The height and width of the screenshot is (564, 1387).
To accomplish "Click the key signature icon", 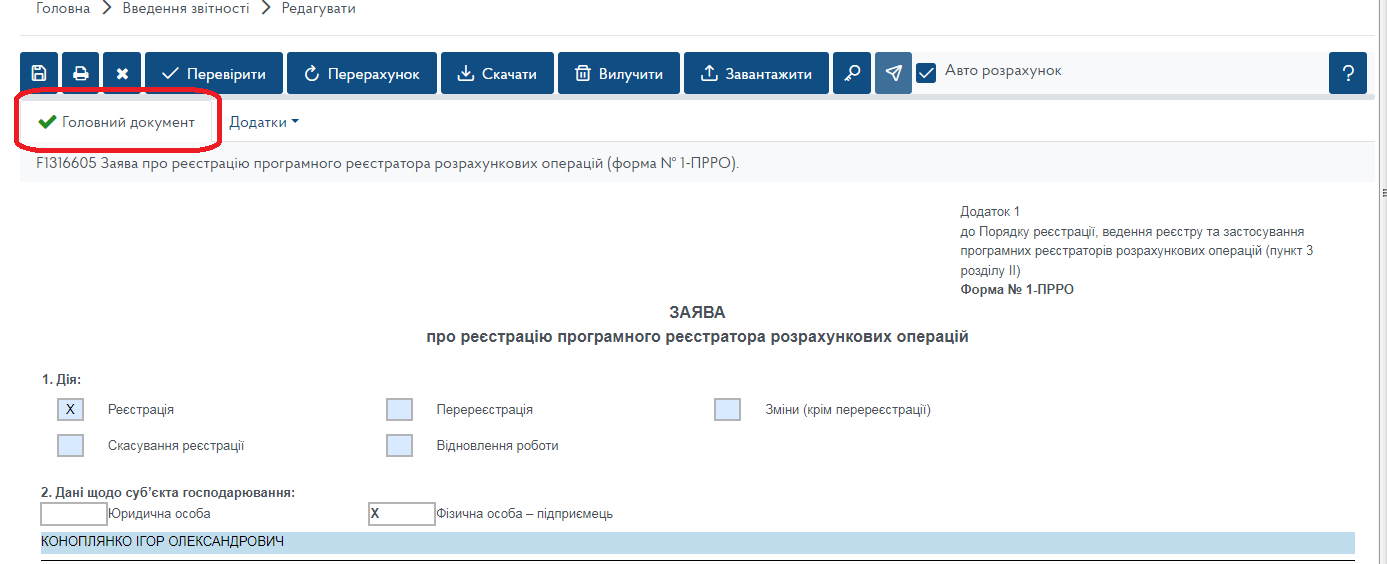I will coord(852,73).
